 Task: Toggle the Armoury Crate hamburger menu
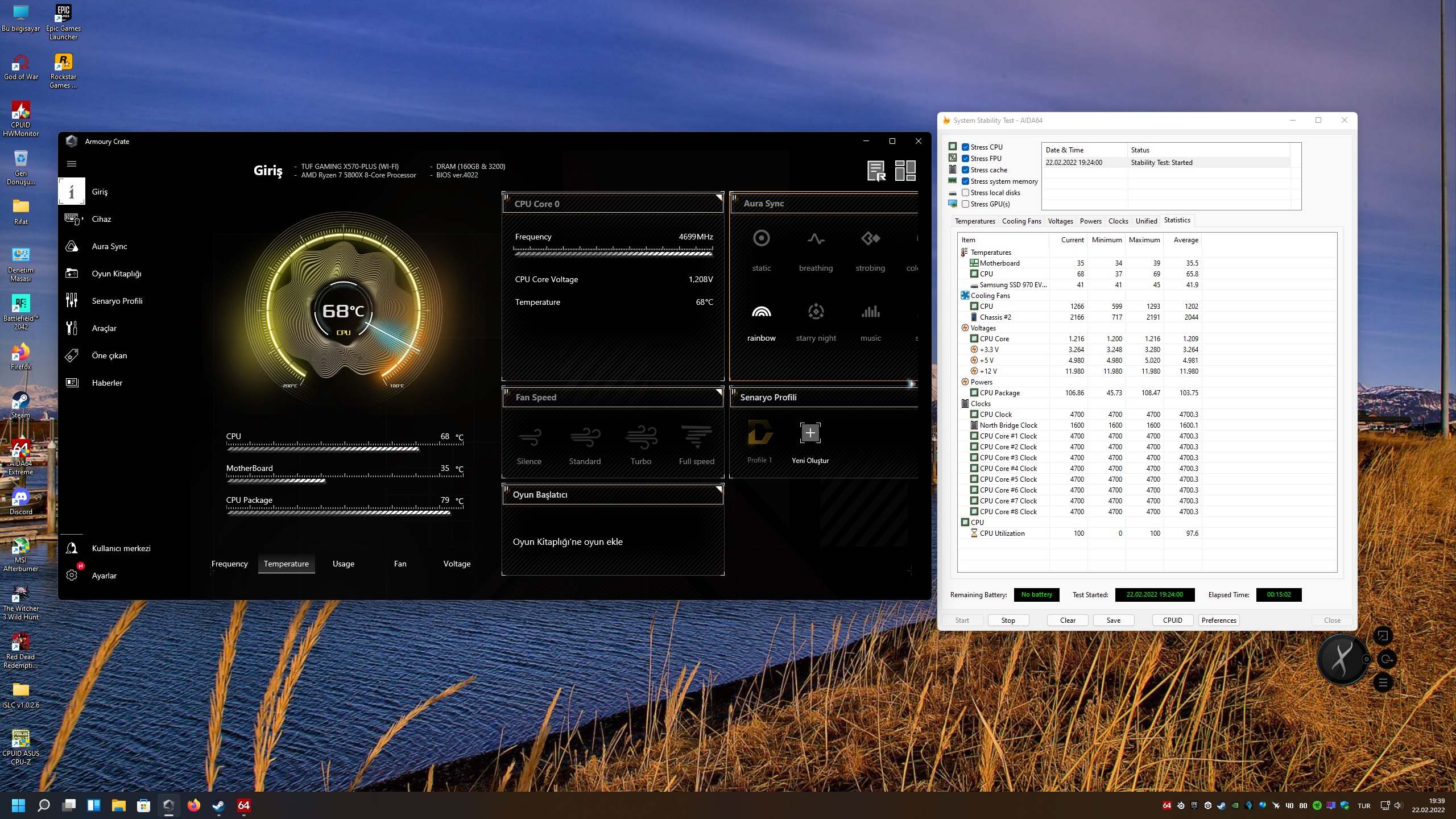(72, 164)
